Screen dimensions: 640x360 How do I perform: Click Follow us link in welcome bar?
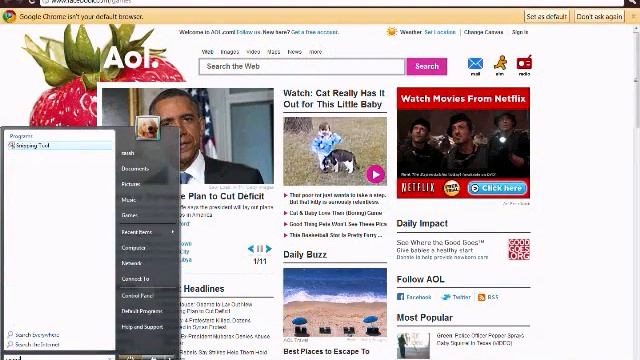(x=248, y=32)
